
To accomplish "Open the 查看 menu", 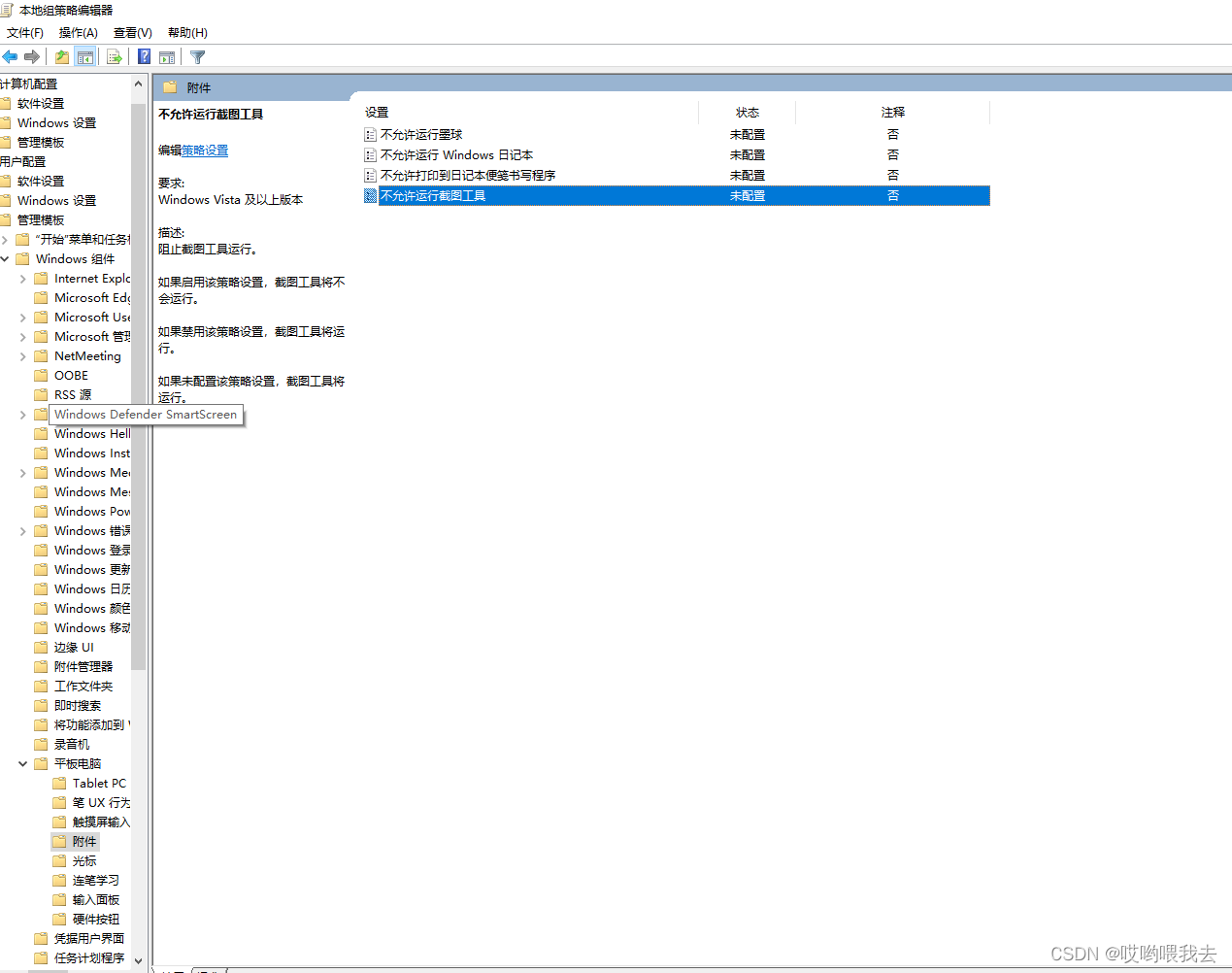I will pos(132,32).
